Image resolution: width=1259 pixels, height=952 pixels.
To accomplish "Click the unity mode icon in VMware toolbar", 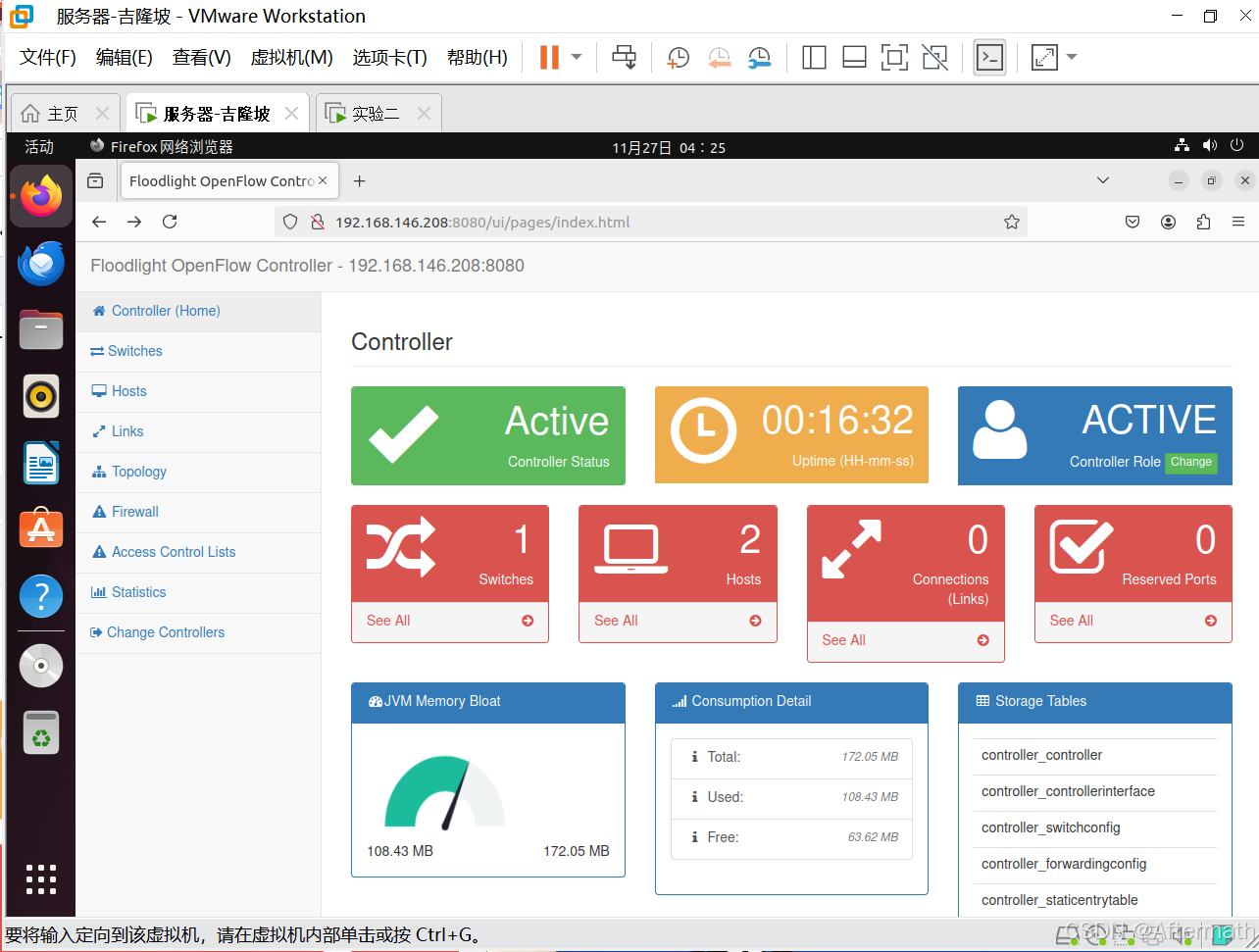I will [x=935, y=58].
